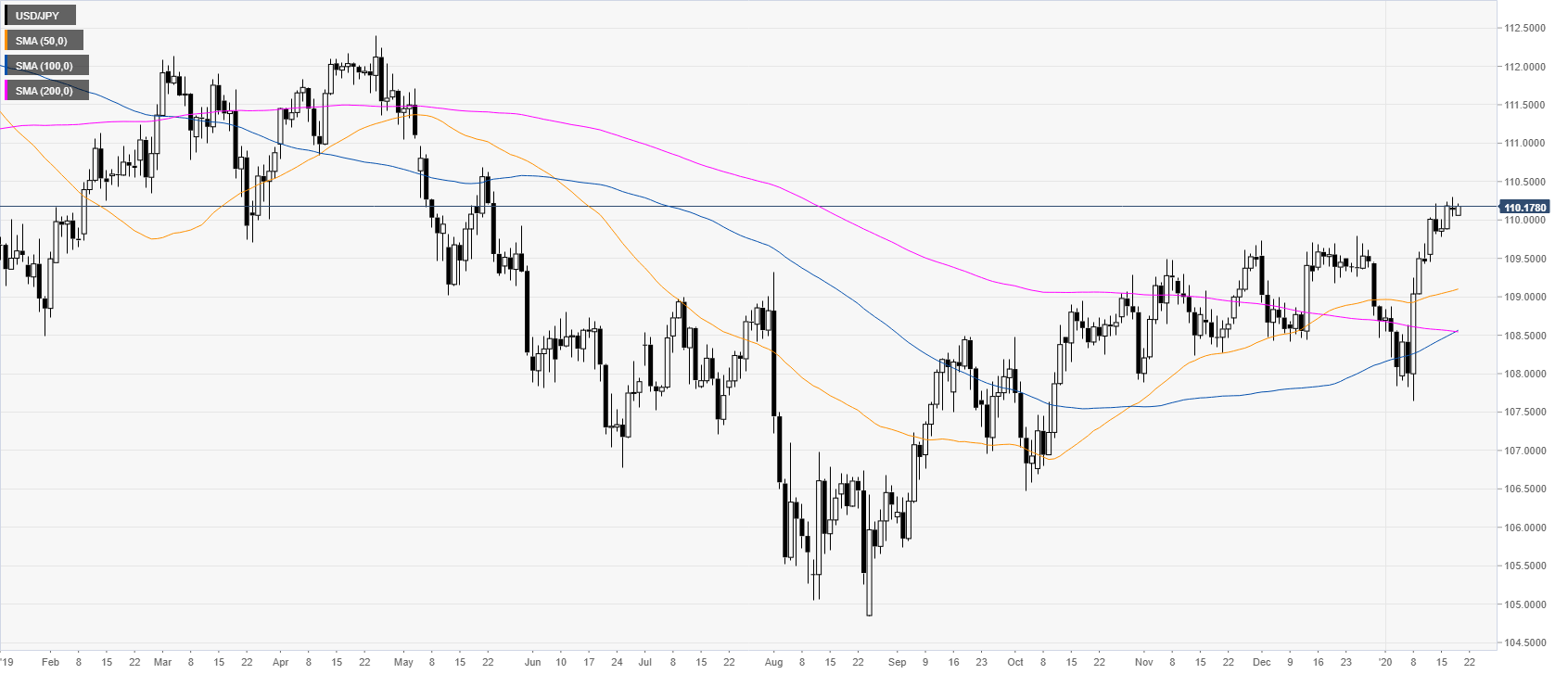Click the 107.5000 price axis label

point(1525,412)
